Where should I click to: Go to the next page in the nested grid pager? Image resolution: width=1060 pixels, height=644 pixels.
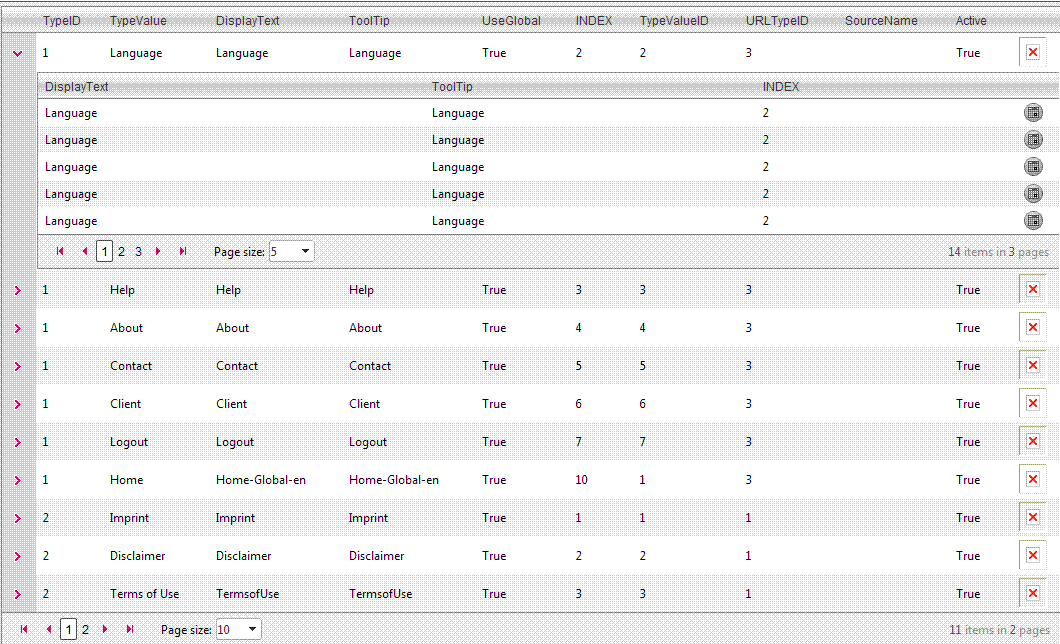(159, 252)
